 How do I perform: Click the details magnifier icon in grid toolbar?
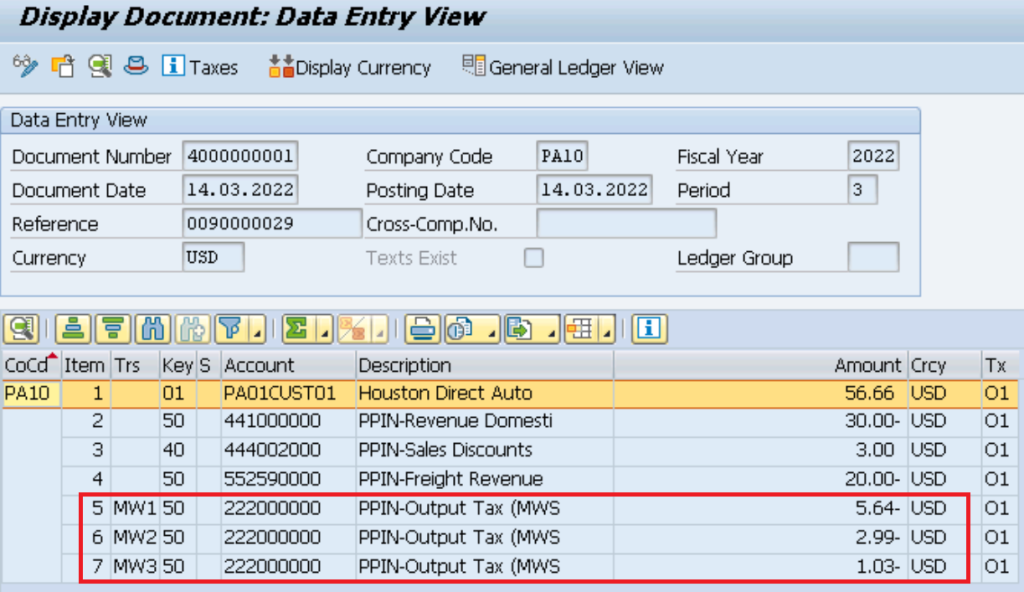21,328
